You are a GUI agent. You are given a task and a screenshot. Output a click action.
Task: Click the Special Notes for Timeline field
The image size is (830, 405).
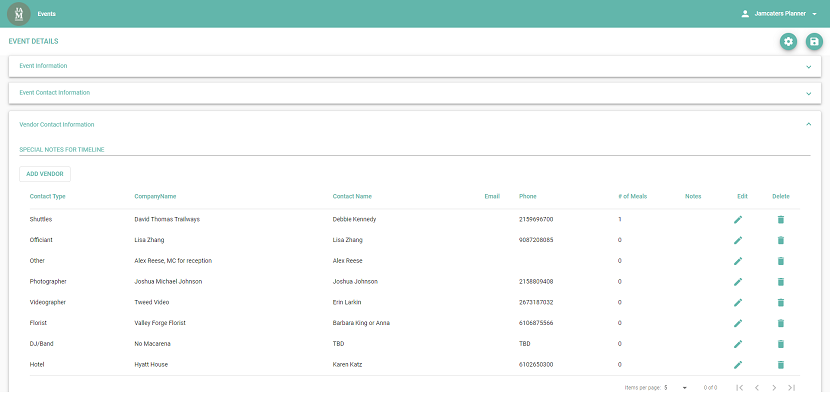pos(415,150)
